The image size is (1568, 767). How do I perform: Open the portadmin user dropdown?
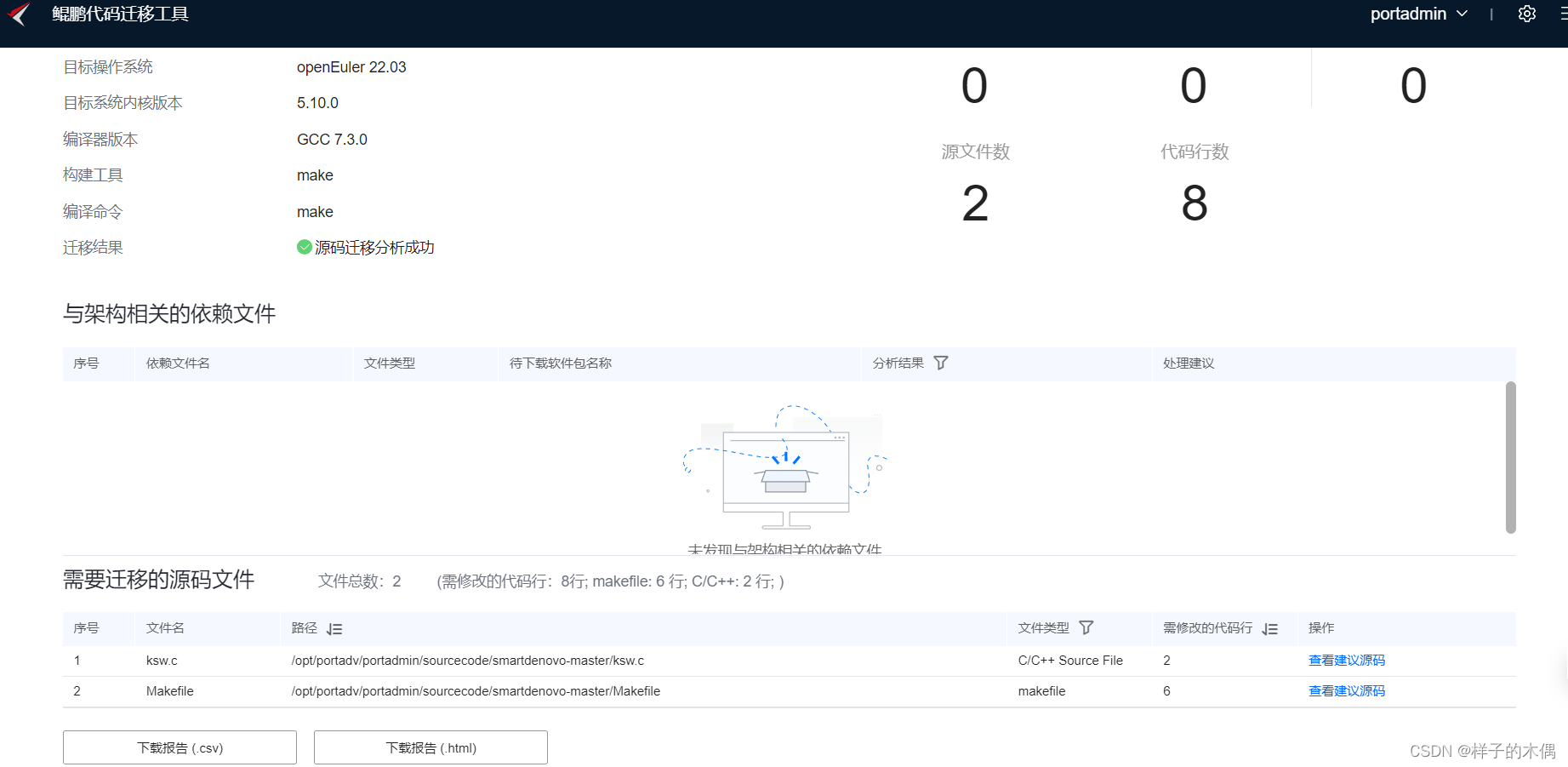1418,14
